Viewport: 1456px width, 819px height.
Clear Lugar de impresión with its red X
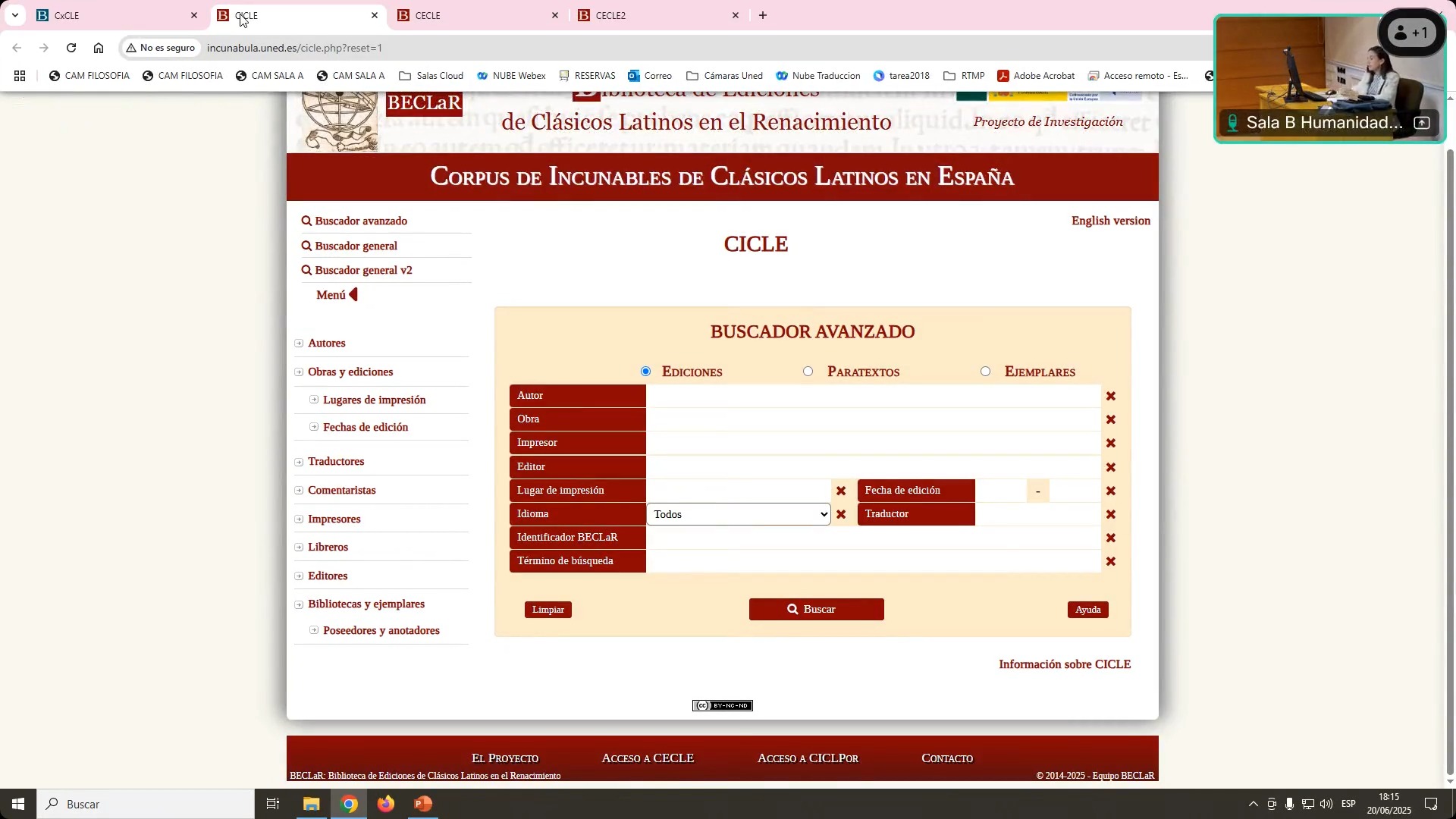(841, 491)
